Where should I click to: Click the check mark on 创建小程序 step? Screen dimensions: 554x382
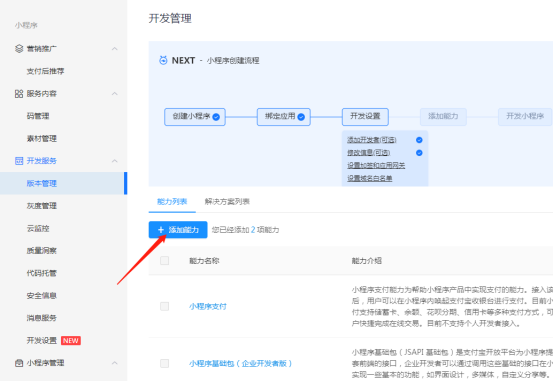click(x=216, y=117)
